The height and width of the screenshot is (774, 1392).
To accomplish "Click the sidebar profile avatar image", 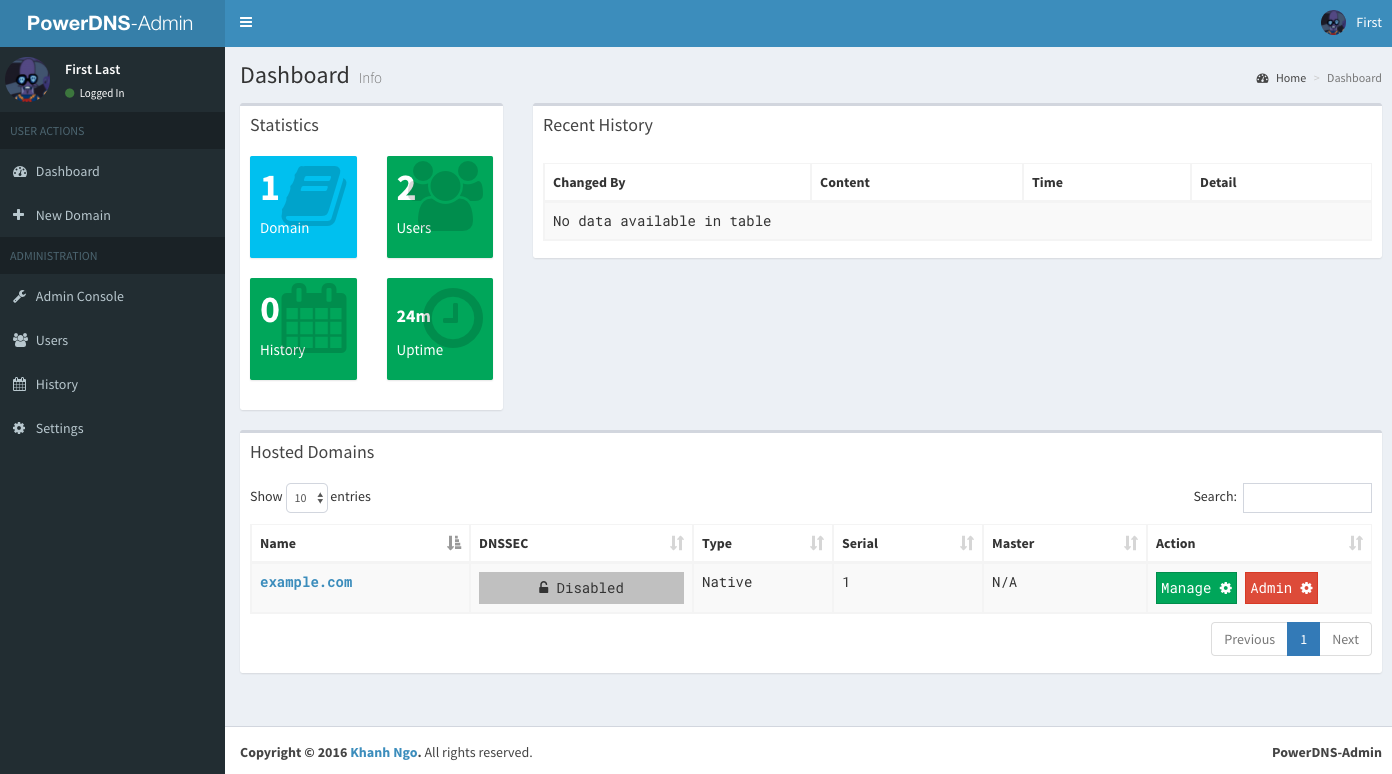I will (x=27, y=80).
